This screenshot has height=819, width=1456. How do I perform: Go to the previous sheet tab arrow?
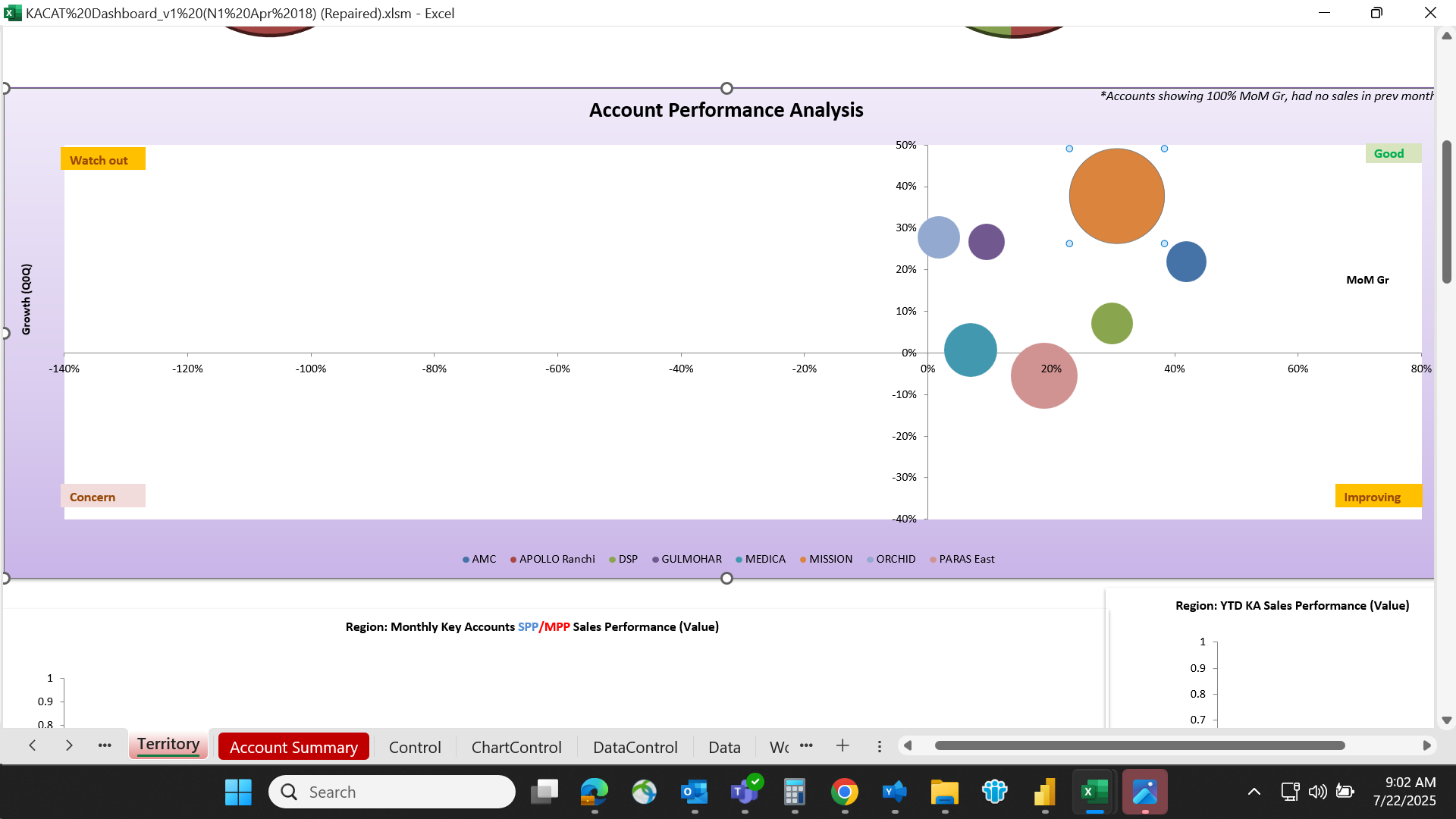pos(32,746)
